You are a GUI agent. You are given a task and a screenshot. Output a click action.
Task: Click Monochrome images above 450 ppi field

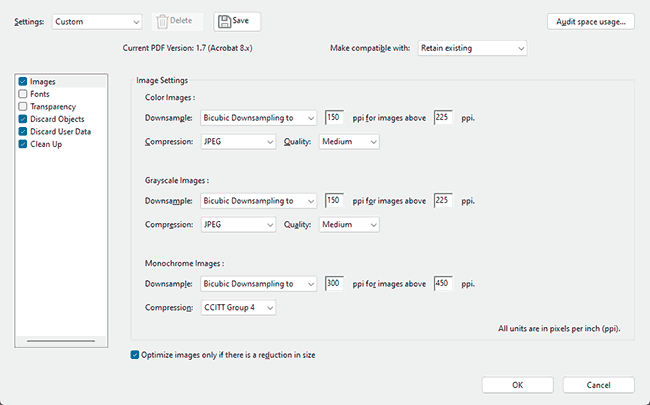point(443,284)
